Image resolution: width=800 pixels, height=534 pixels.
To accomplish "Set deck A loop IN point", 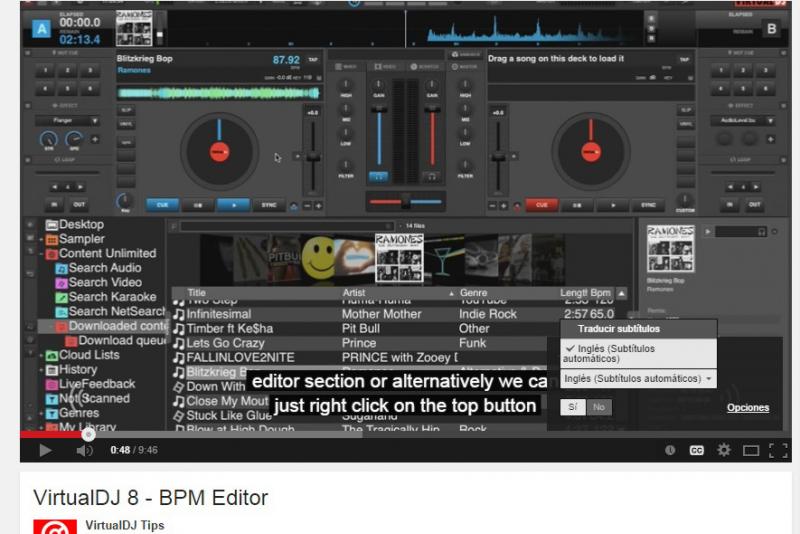I will (x=54, y=205).
